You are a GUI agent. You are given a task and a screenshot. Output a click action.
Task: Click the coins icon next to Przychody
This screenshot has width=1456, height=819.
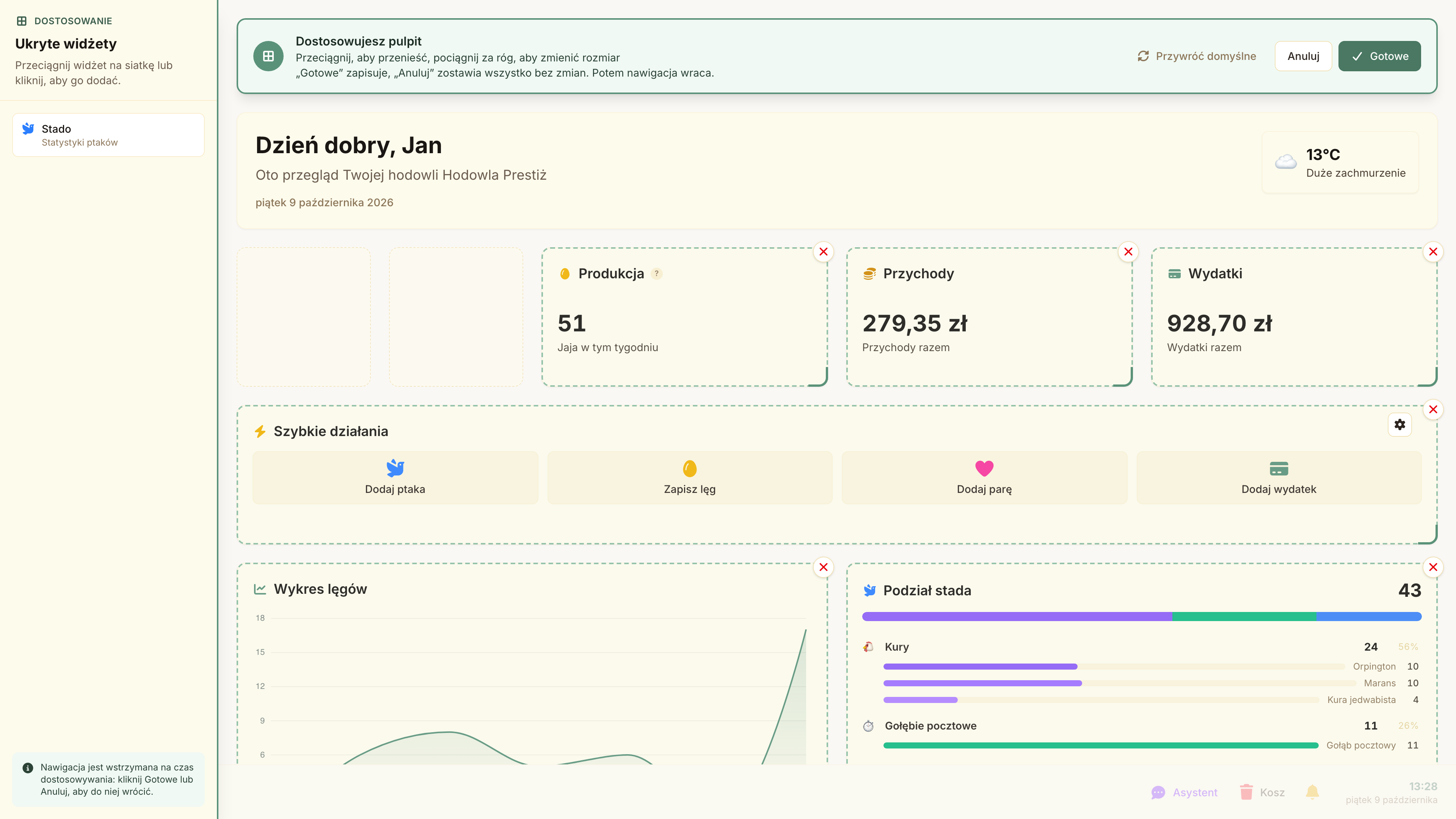tap(869, 273)
